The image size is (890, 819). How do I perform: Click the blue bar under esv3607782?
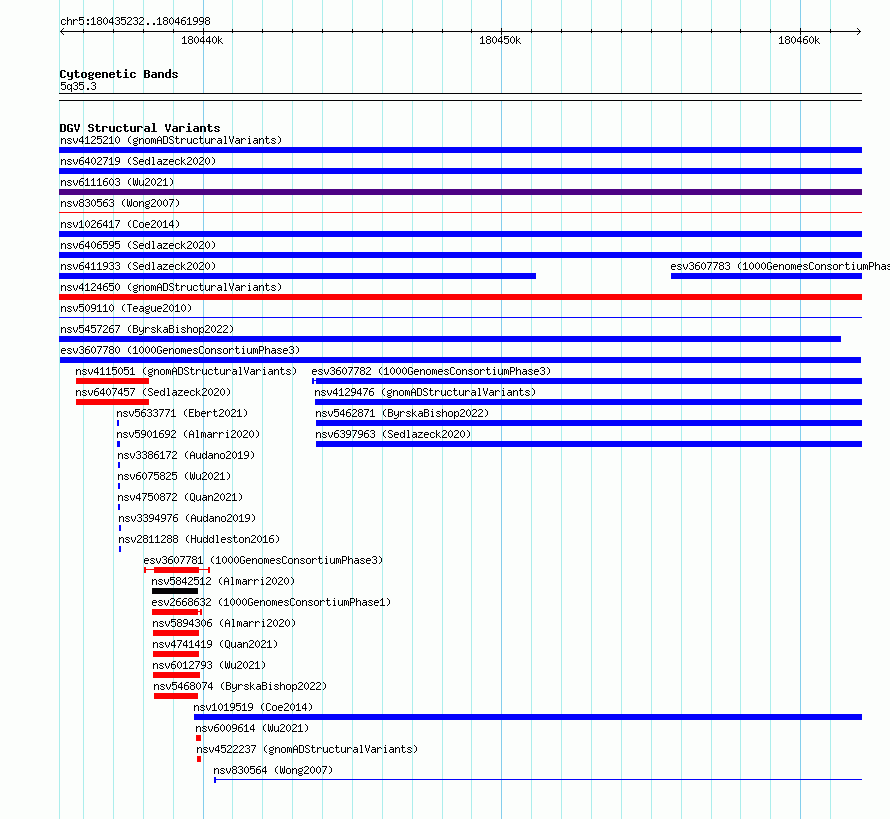(587, 381)
